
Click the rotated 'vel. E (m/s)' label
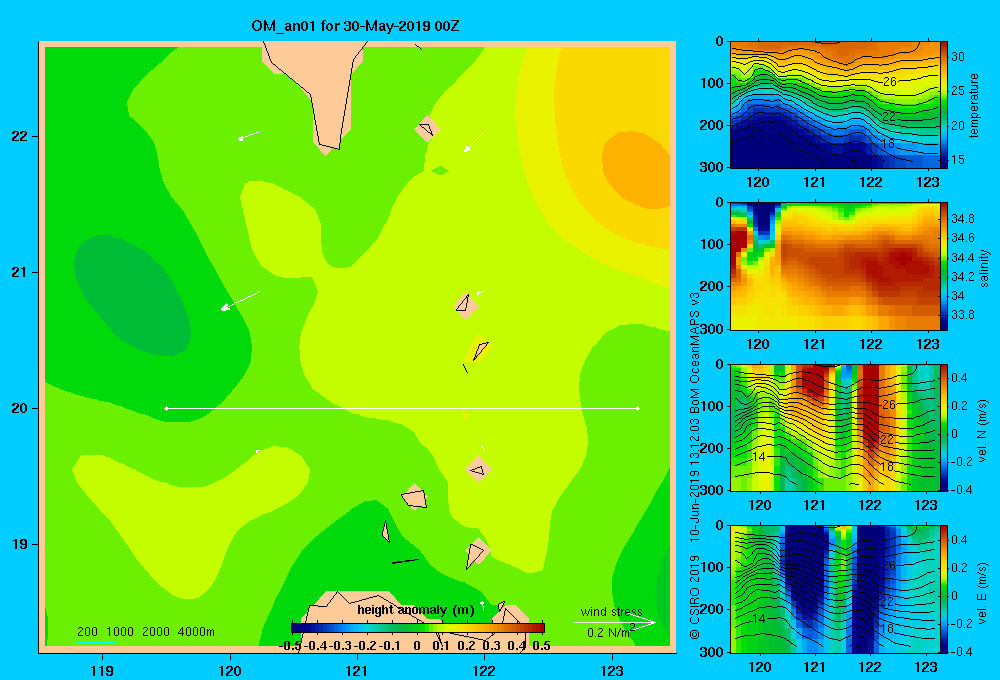983,592
